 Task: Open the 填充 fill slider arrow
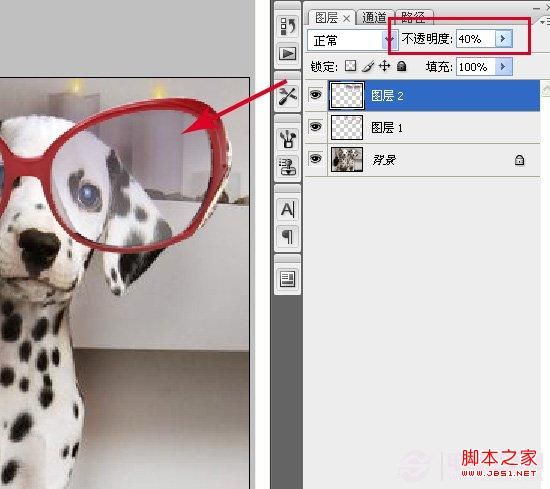click(x=503, y=66)
